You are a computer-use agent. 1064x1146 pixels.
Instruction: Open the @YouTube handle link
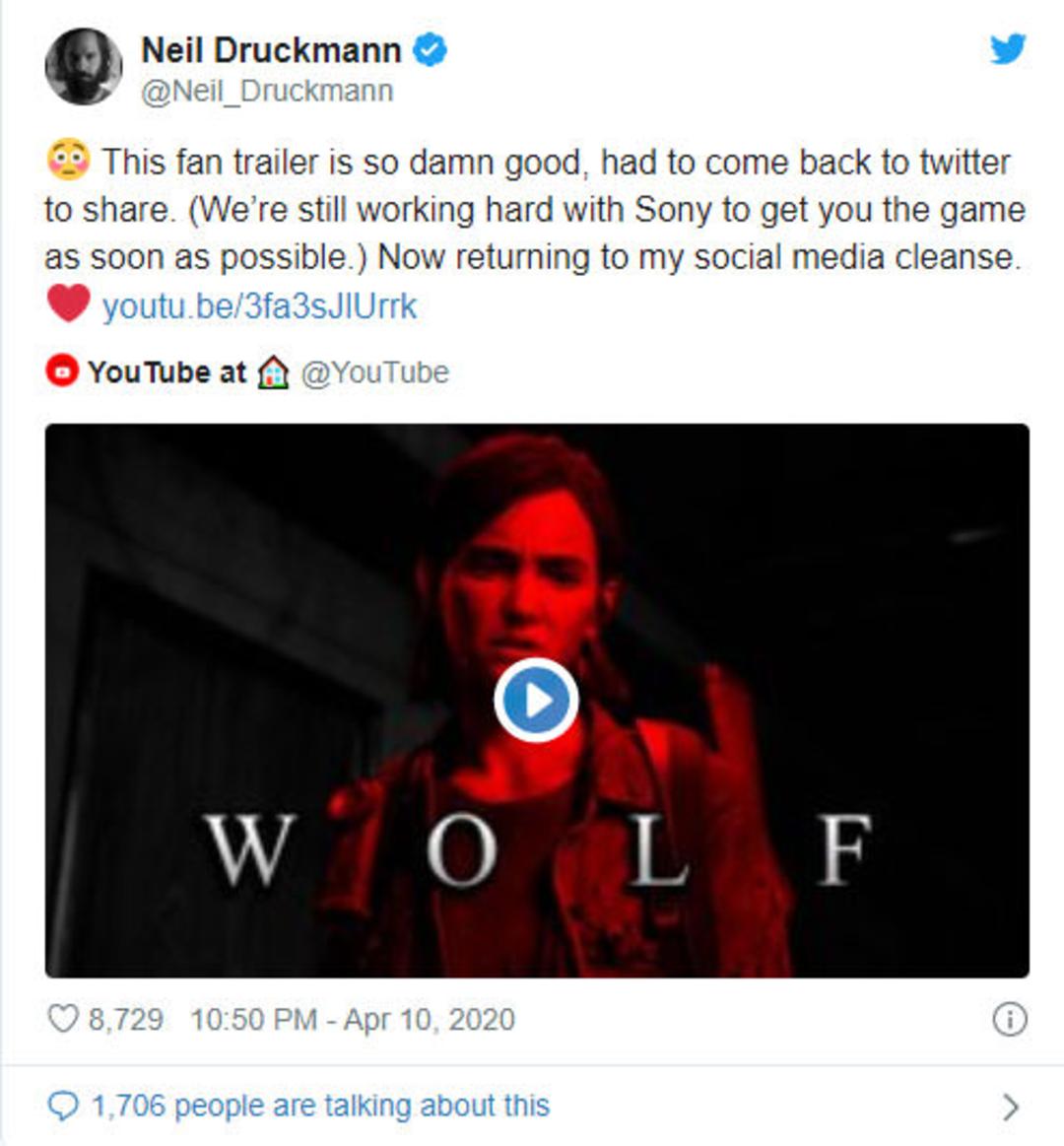pos(375,372)
